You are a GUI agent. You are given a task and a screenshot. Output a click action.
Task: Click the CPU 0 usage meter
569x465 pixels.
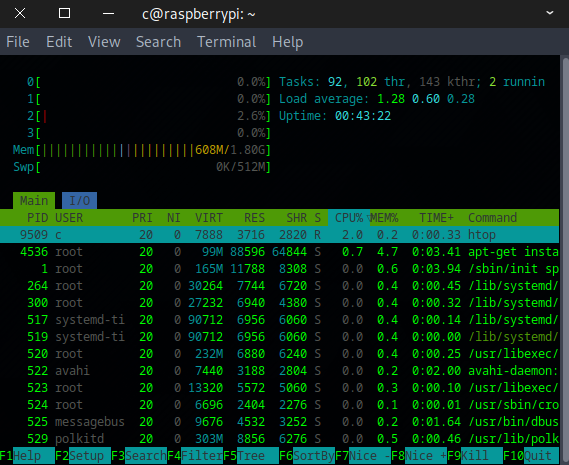[x=149, y=82]
